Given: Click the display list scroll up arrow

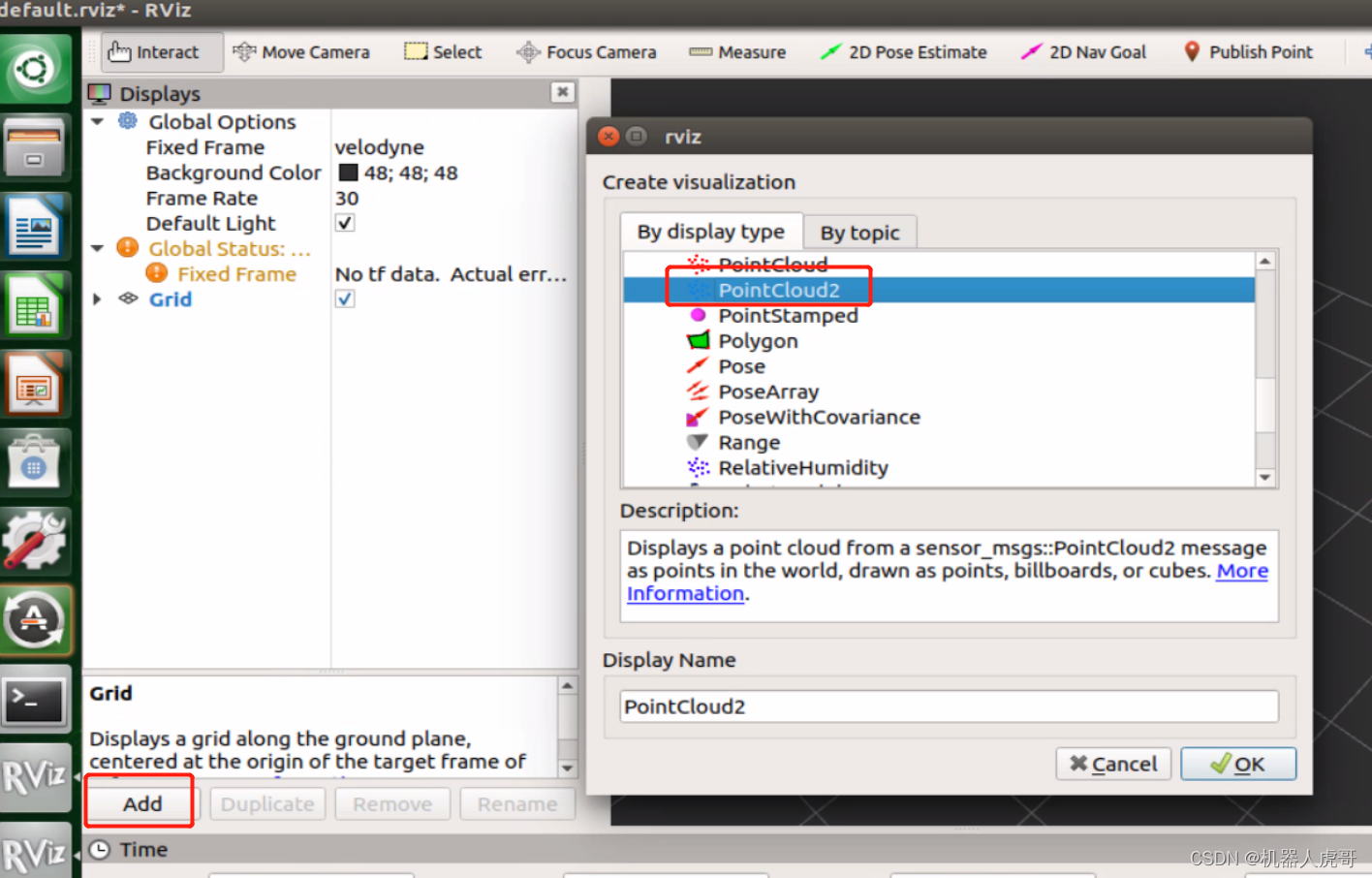Looking at the screenshot, I should [1265, 262].
